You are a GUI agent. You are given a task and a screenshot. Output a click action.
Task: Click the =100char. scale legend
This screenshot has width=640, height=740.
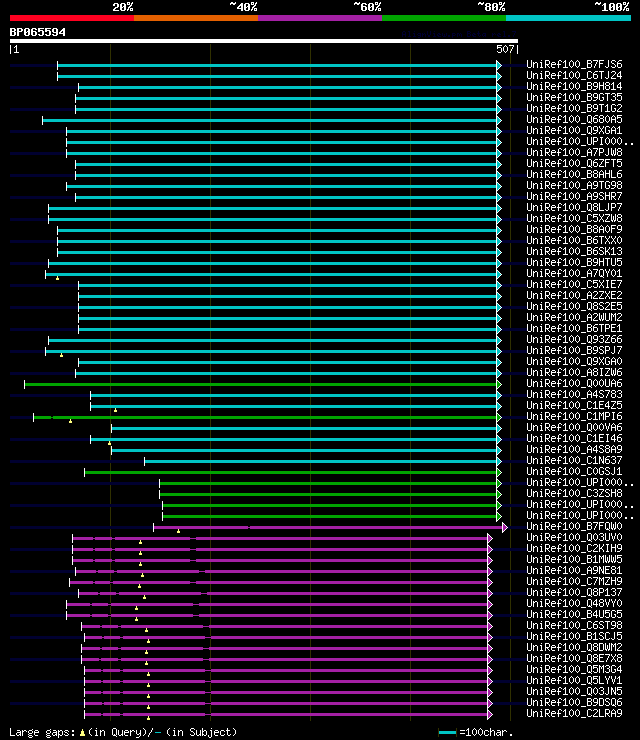pyautogui.click(x=476, y=732)
